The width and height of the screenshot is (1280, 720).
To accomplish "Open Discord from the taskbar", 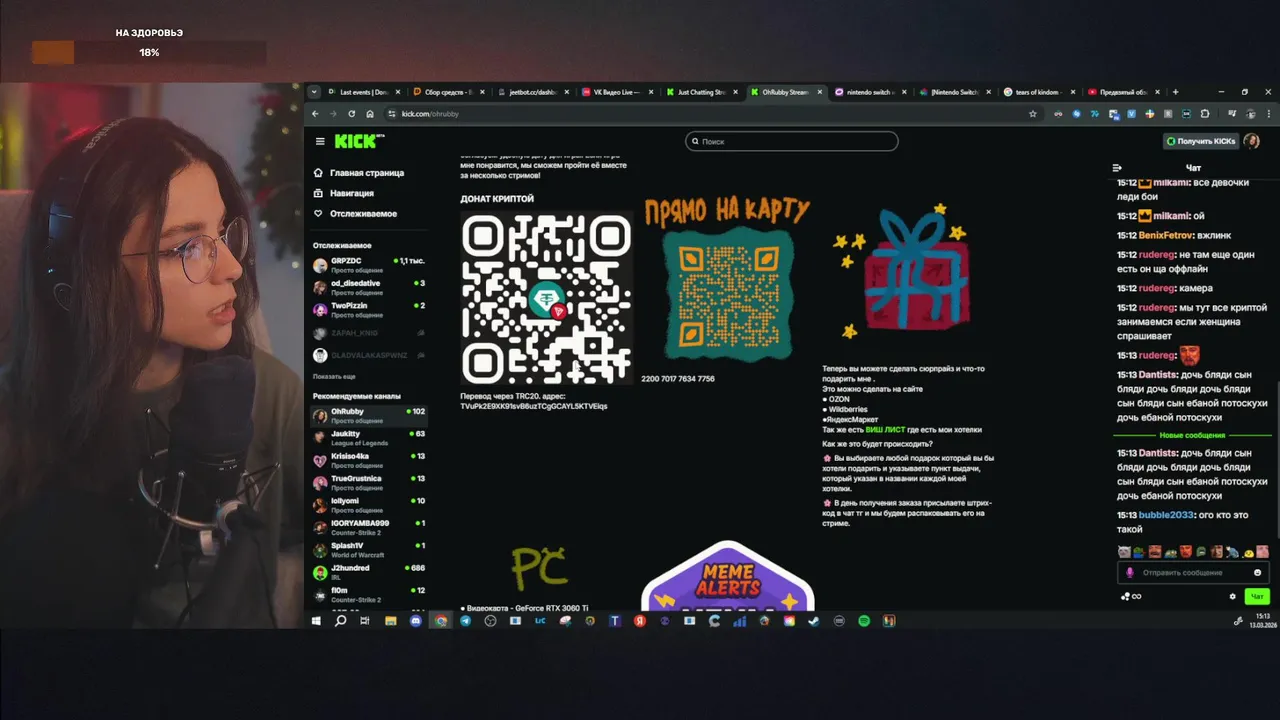I will [x=416, y=621].
